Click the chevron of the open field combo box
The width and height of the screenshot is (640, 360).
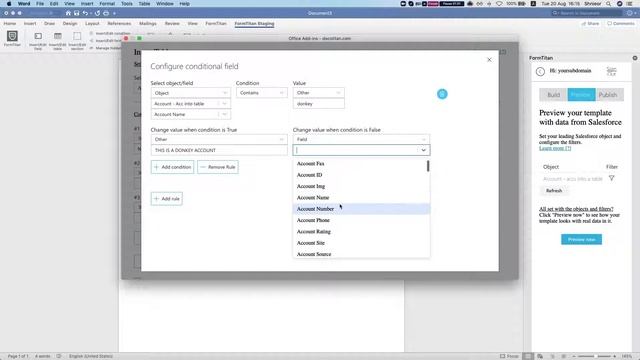coord(423,150)
